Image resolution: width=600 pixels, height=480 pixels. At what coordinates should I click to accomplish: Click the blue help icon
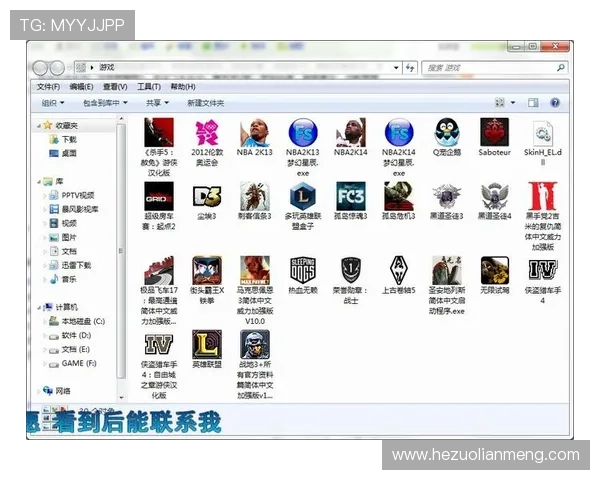point(555,103)
